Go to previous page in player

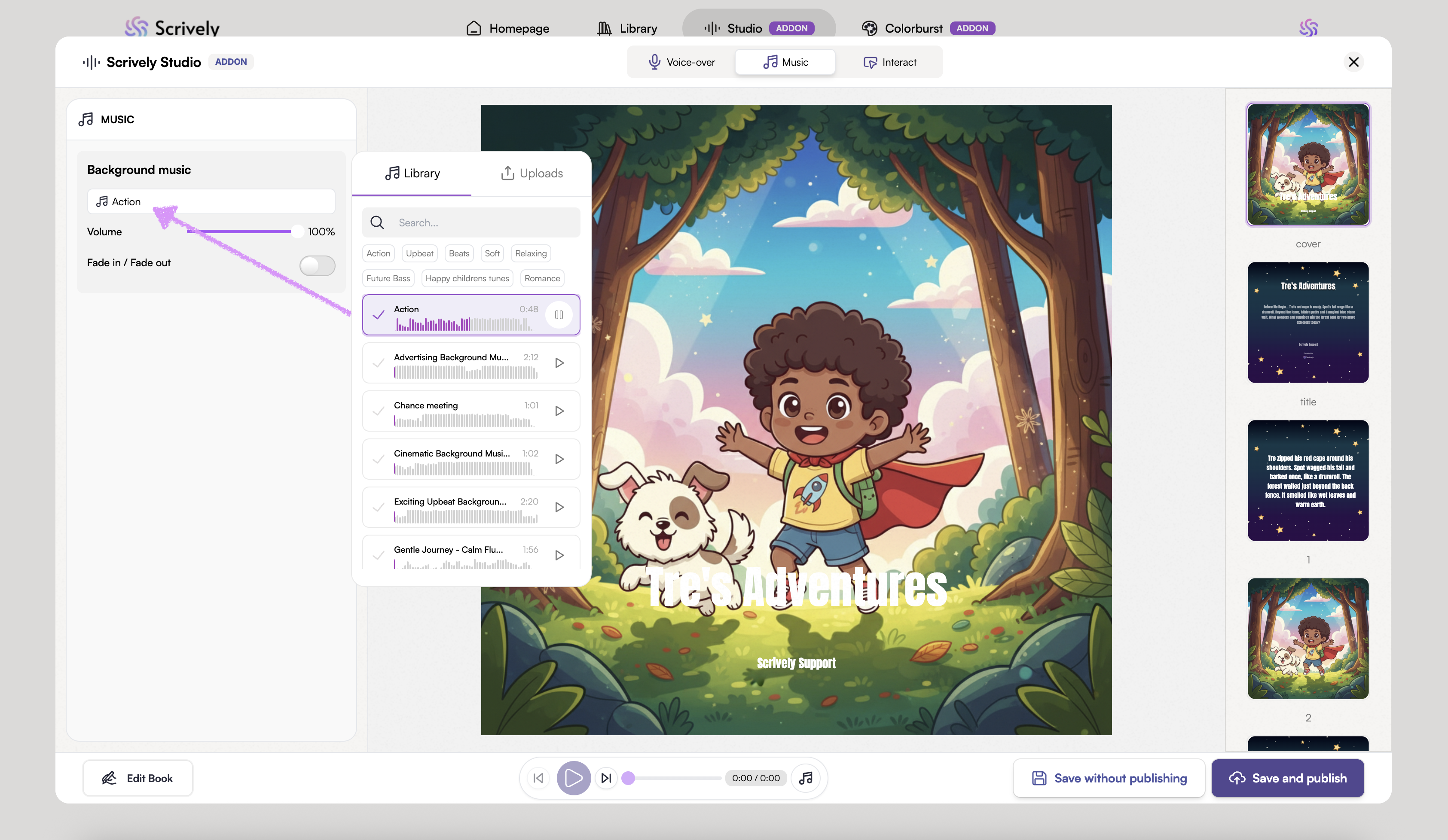click(x=538, y=778)
